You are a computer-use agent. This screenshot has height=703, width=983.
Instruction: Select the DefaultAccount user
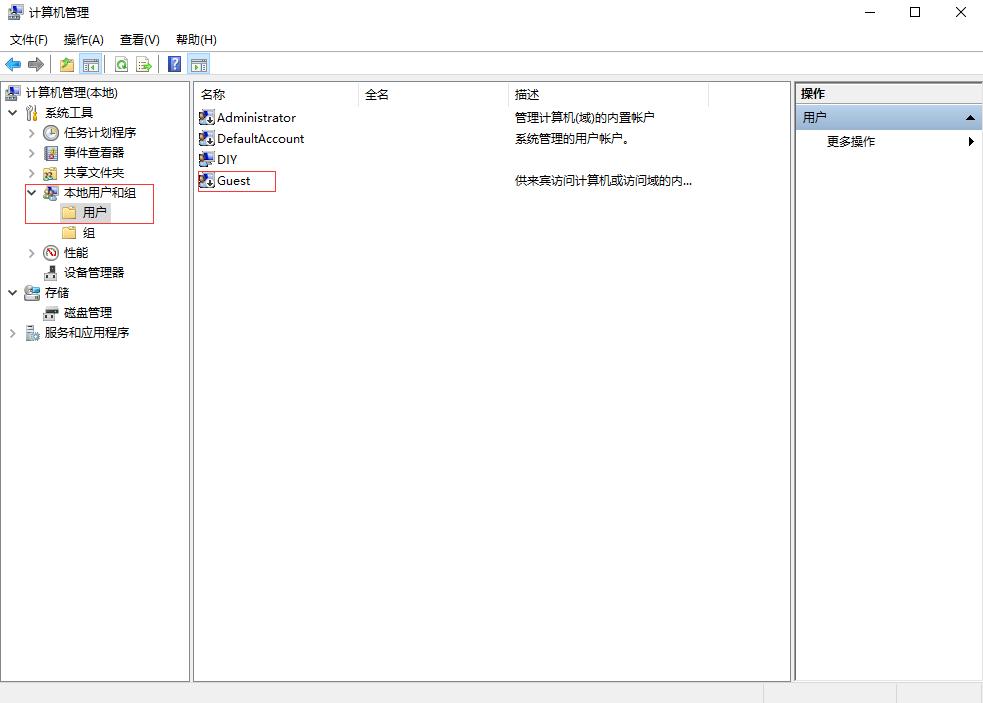click(258, 138)
